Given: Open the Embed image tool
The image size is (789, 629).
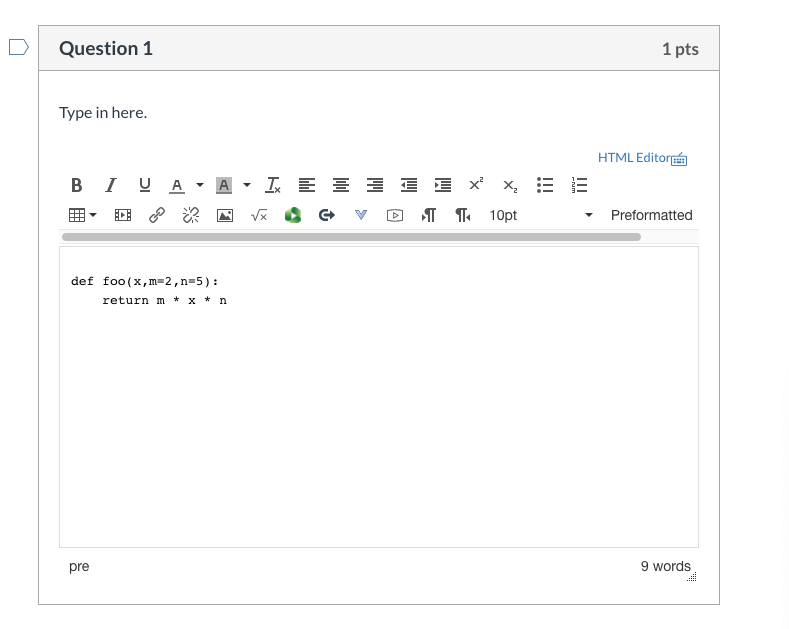Looking at the screenshot, I should (225, 215).
